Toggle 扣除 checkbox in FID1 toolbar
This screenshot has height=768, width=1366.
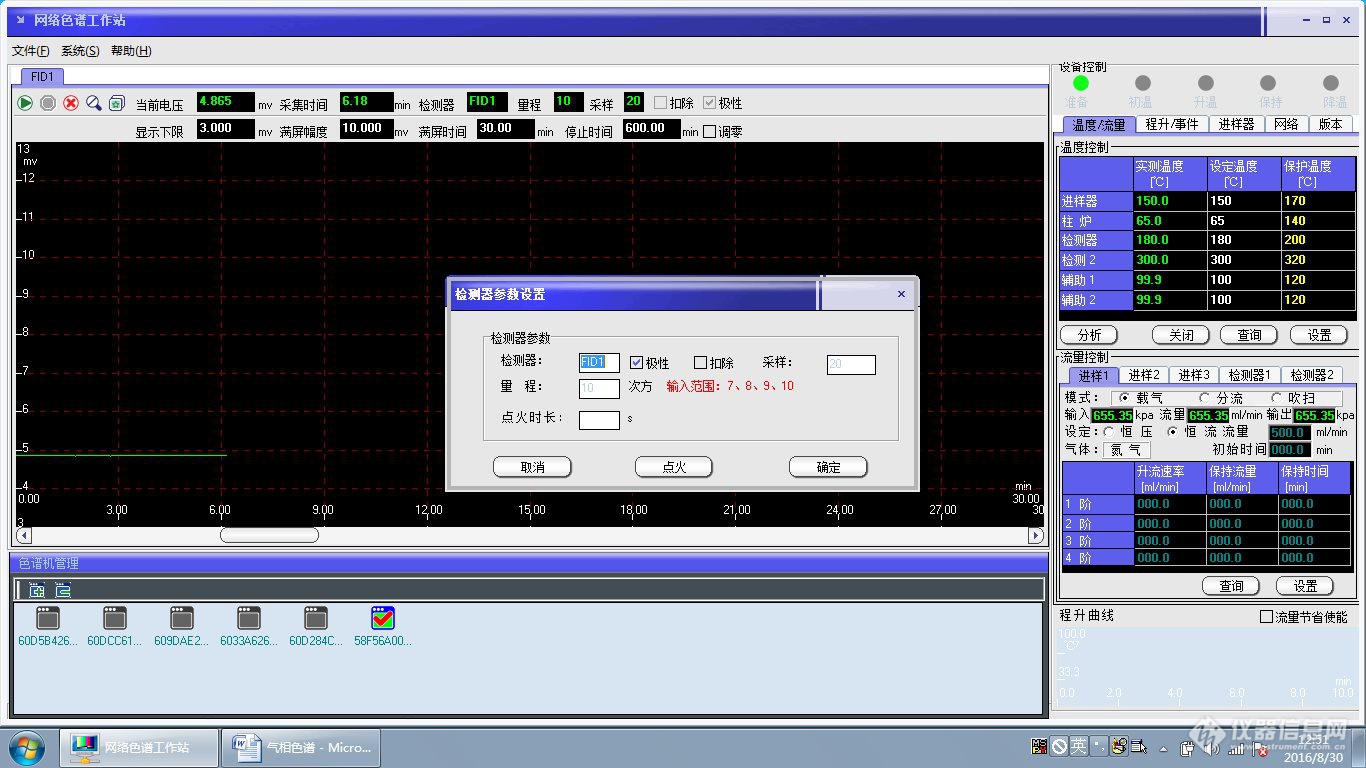coord(660,103)
